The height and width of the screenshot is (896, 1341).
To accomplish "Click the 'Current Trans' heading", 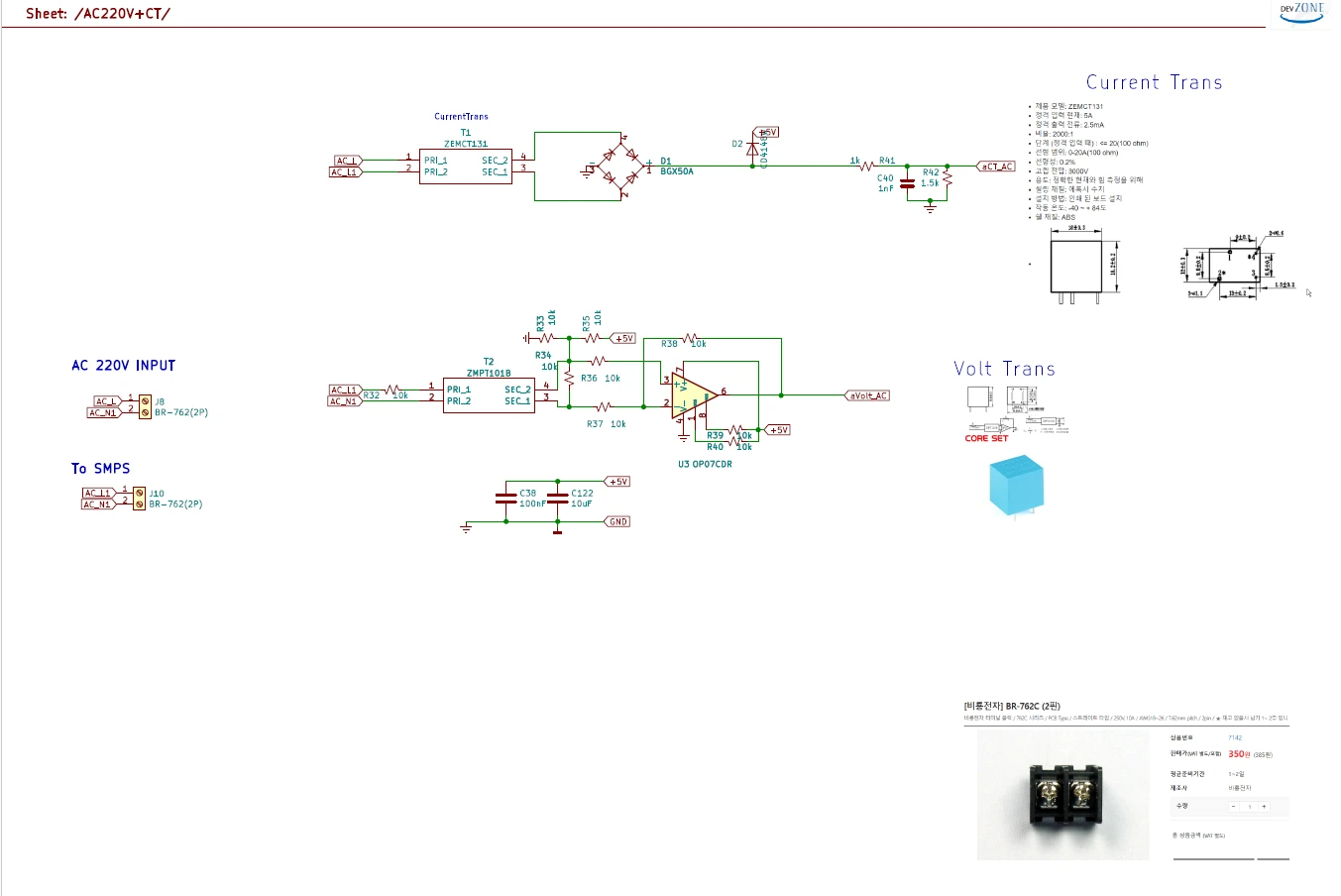I will tap(1155, 82).
